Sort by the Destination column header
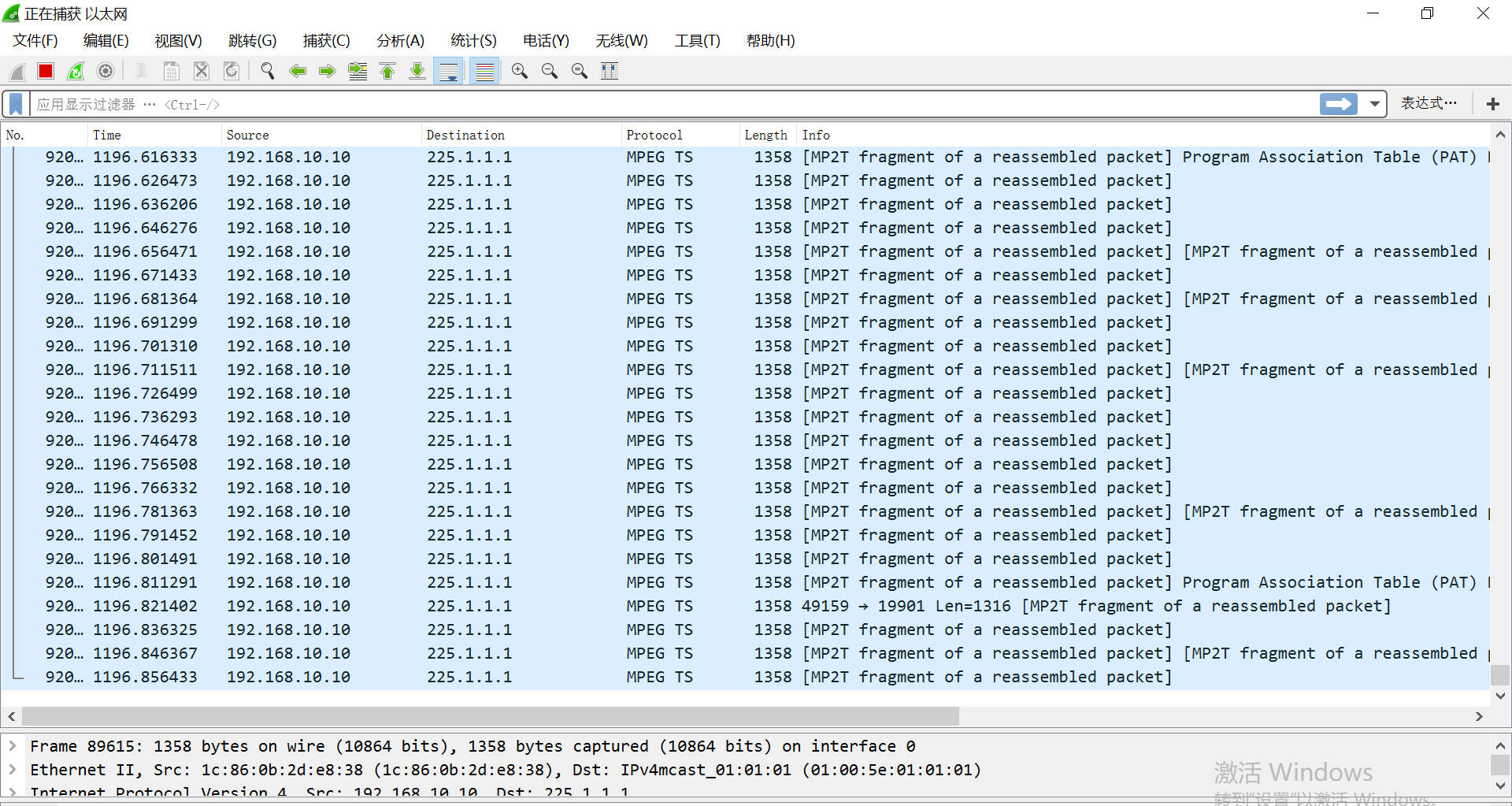This screenshot has height=806, width=1512. click(x=521, y=136)
